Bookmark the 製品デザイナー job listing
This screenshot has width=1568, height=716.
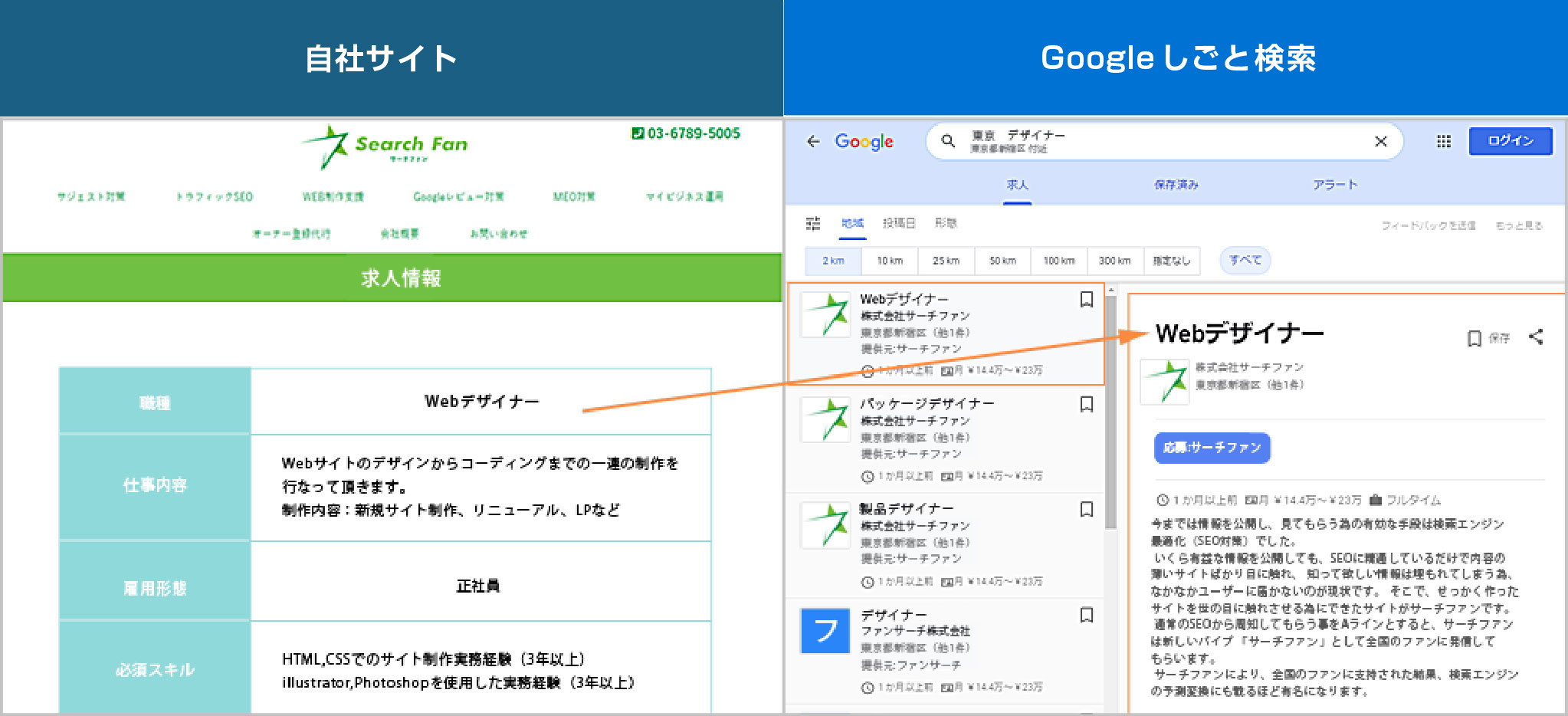tap(1086, 510)
